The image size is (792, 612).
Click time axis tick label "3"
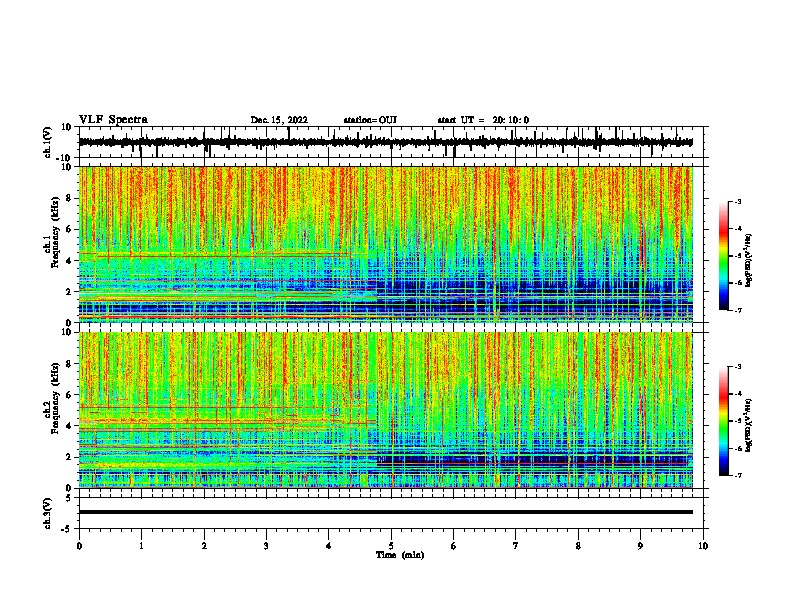point(266,546)
